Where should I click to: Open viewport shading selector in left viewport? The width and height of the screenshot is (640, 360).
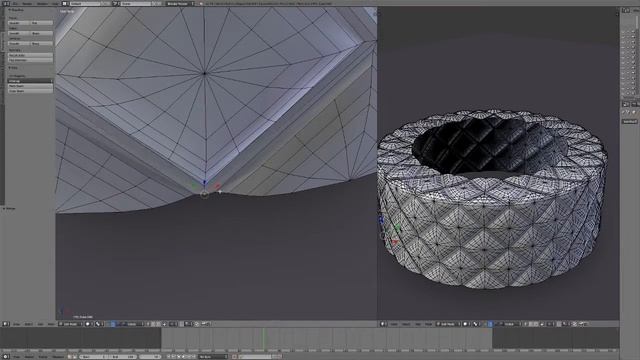[x=88, y=324]
